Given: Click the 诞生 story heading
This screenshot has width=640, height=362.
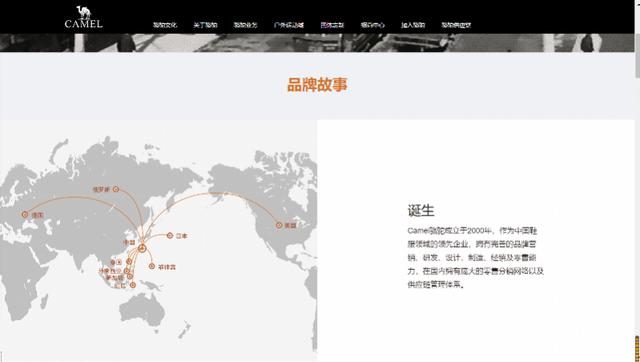Looking at the screenshot, I should [x=421, y=211].
